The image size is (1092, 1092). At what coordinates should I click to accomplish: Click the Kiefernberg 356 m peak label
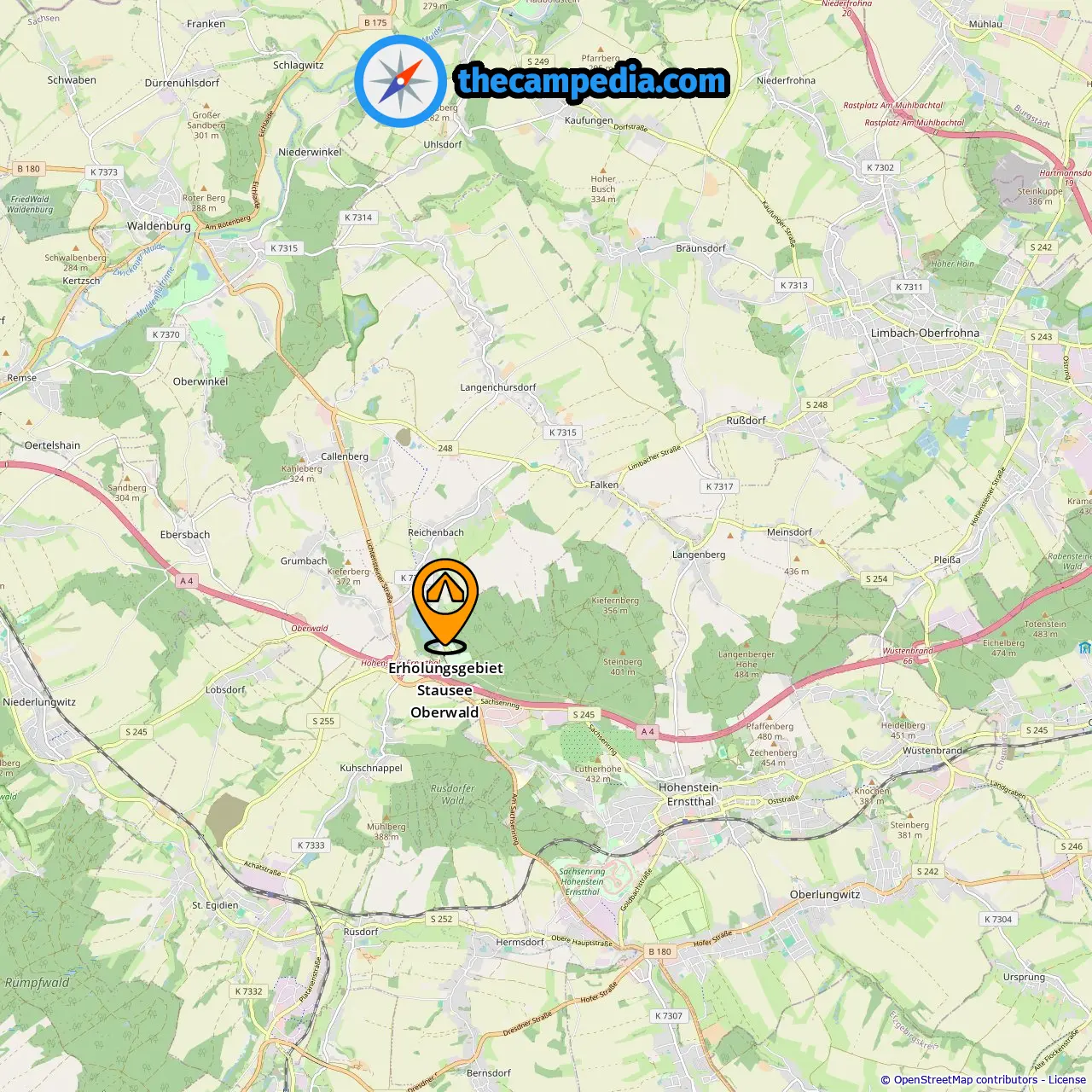pos(615,605)
